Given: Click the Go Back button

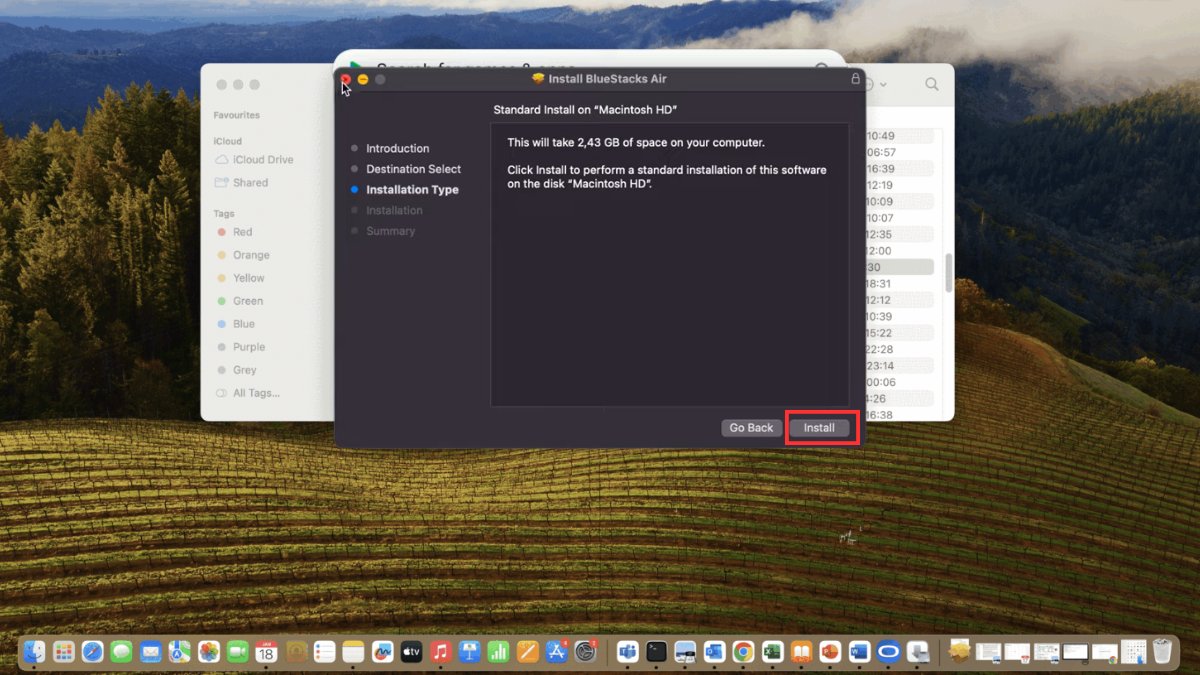Looking at the screenshot, I should point(751,428).
